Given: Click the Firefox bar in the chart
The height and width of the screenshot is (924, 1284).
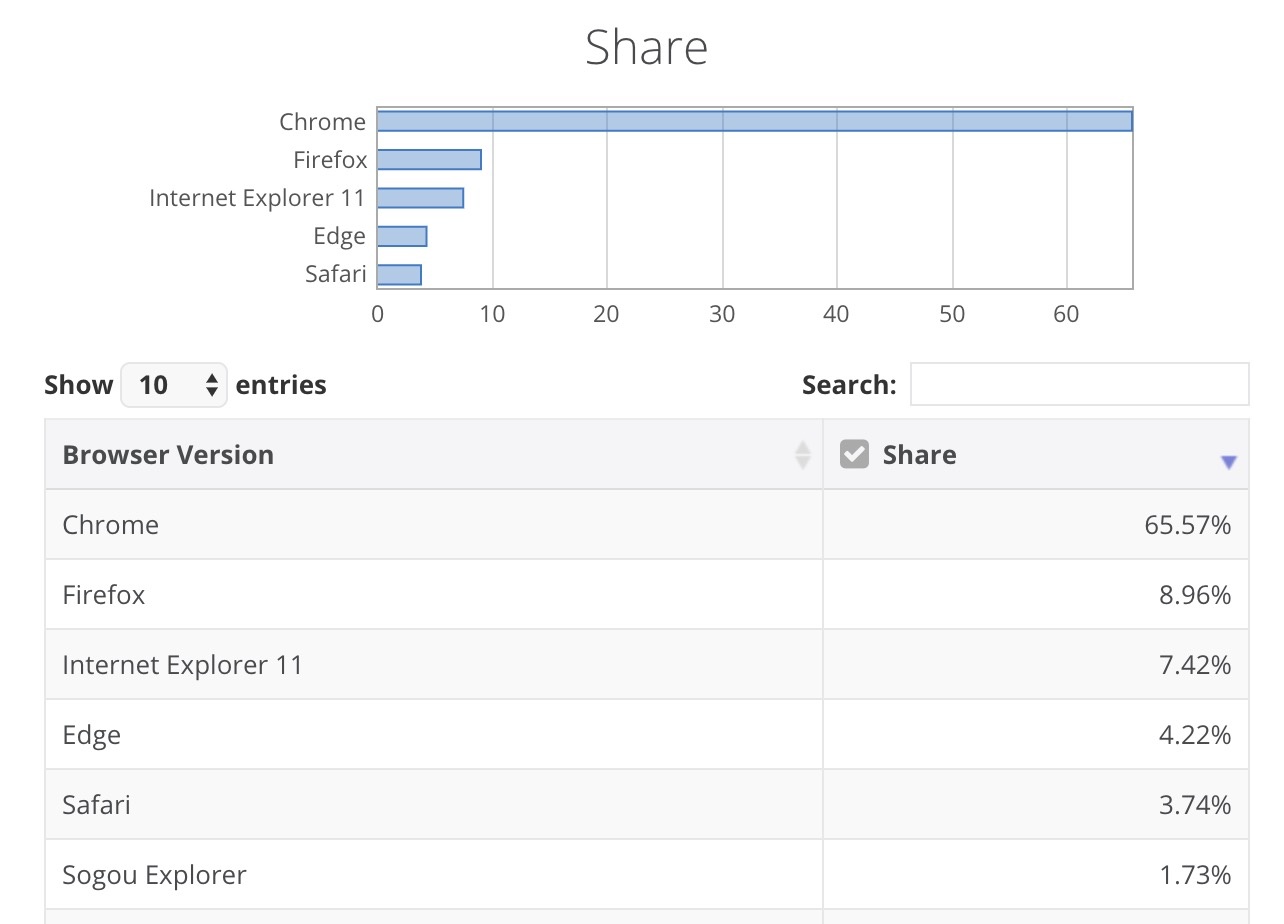Looking at the screenshot, I should point(429,160).
